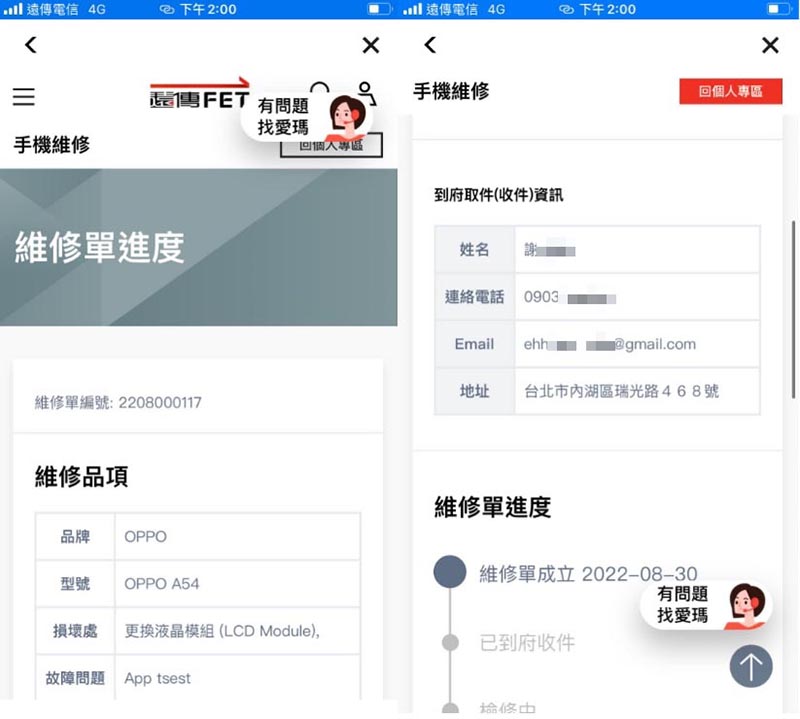Viewport: 800px width, 719px height.
Task: Click the 故障問題 row label
Action: point(75,678)
